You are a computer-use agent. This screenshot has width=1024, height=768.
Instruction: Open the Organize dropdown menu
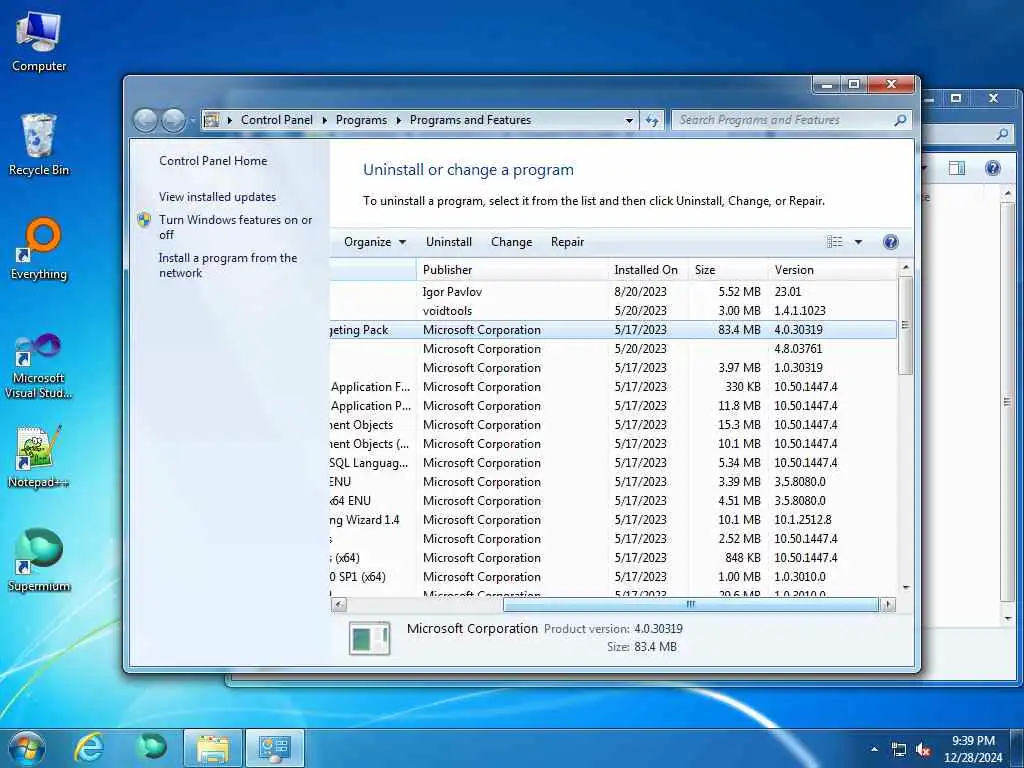[375, 242]
